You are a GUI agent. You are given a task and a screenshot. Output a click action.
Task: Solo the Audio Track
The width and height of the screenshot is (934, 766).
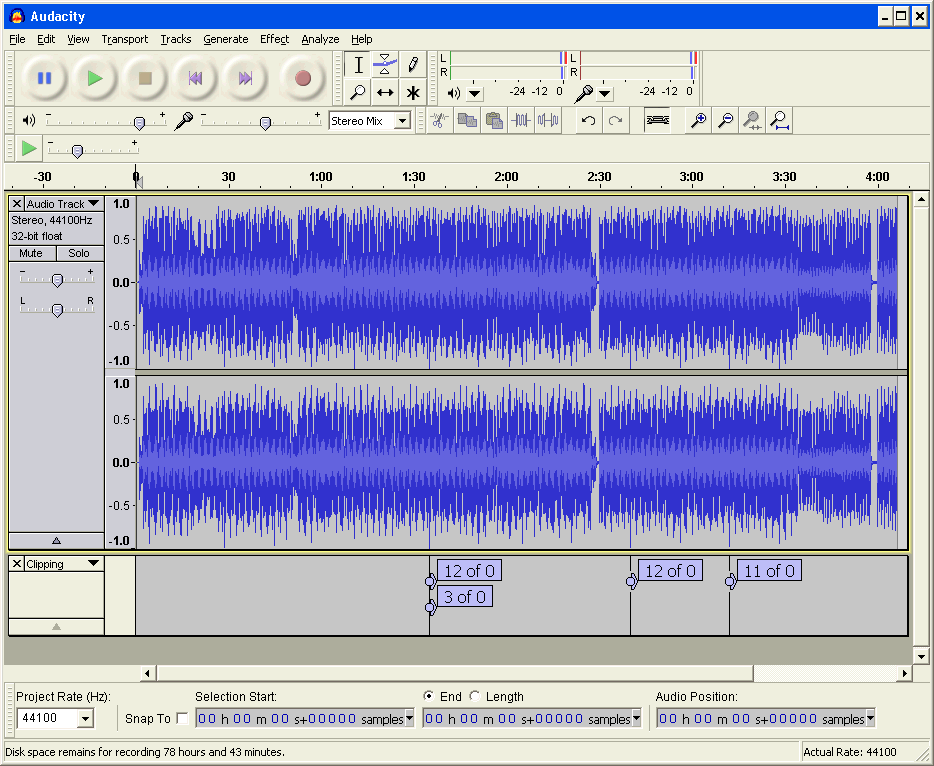point(80,253)
